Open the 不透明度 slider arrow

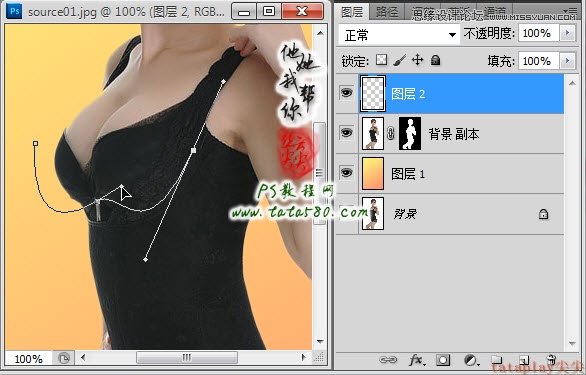(568, 33)
